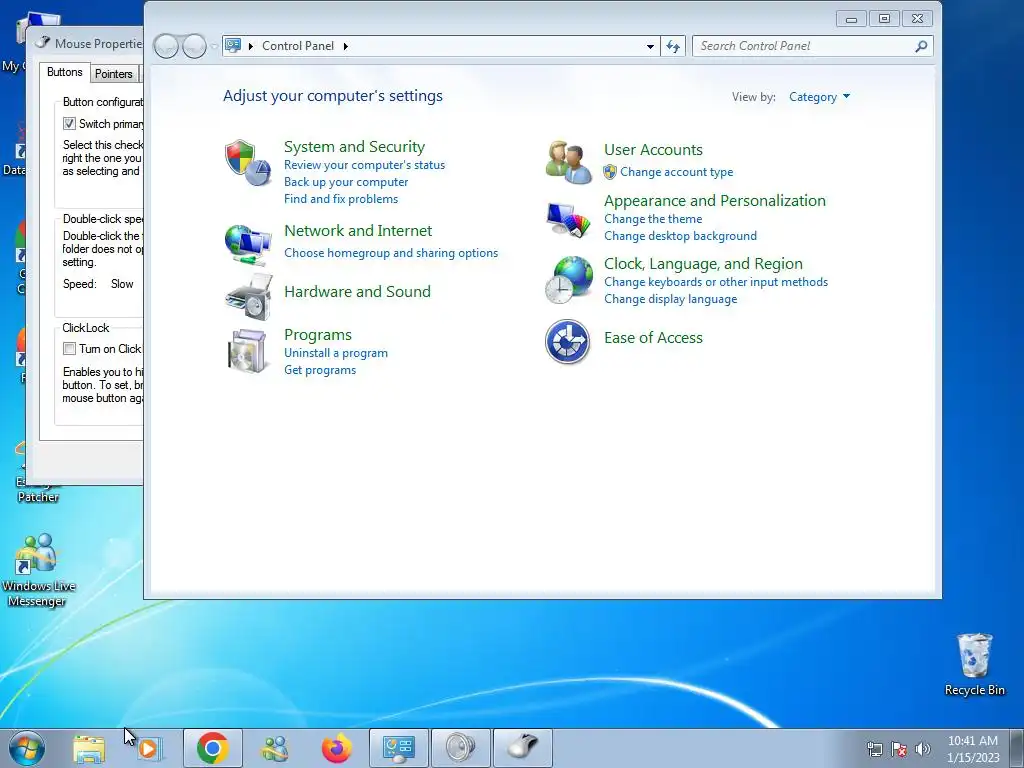Image resolution: width=1024 pixels, height=768 pixels.
Task: Switch to the Sound speaker taskbar button
Action: click(460, 748)
